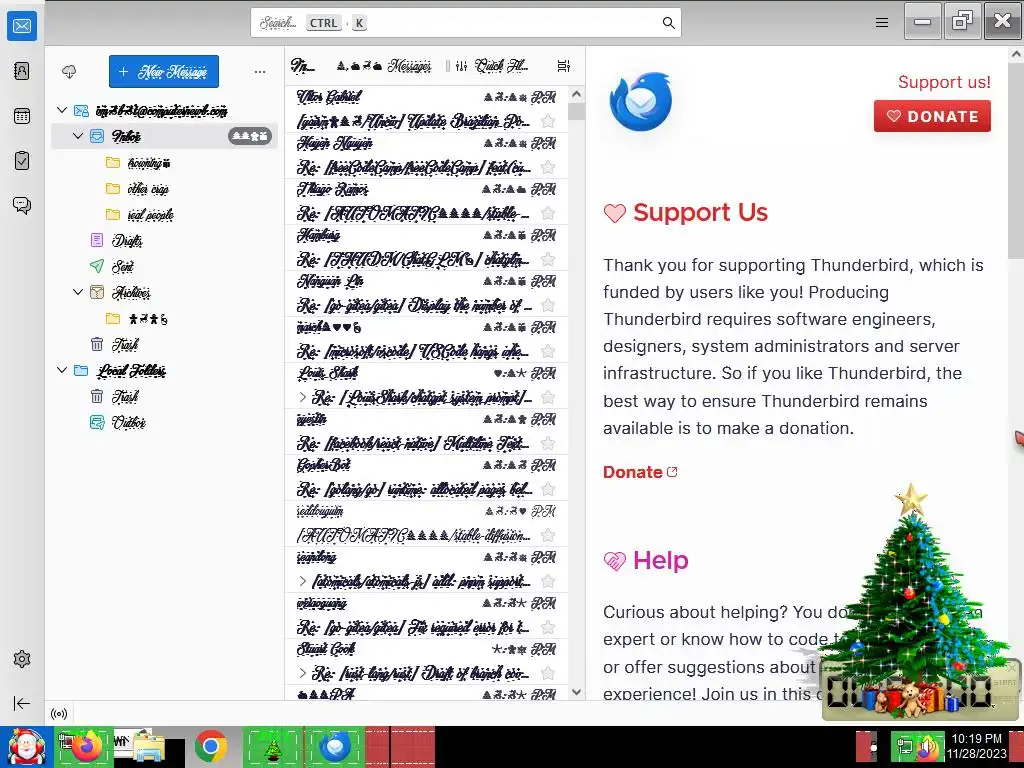Toggle the Quick Filter bar
Viewport: 1024px width, 768px height.
click(491, 65)
